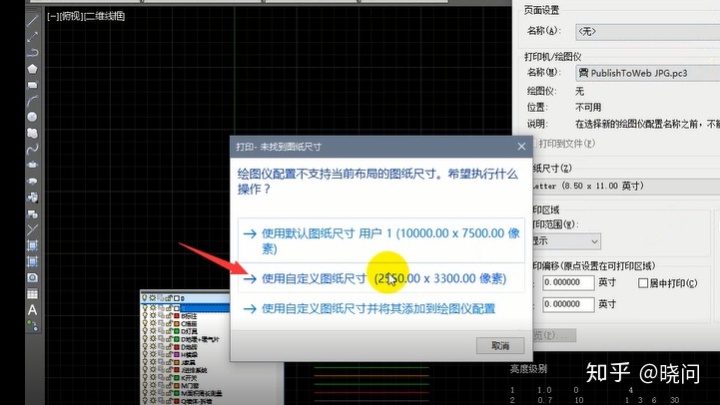Open the 页面设置 名称 dropdown
Image resolution: width=720 pixels, height=405 pixels.
[647, 32]
